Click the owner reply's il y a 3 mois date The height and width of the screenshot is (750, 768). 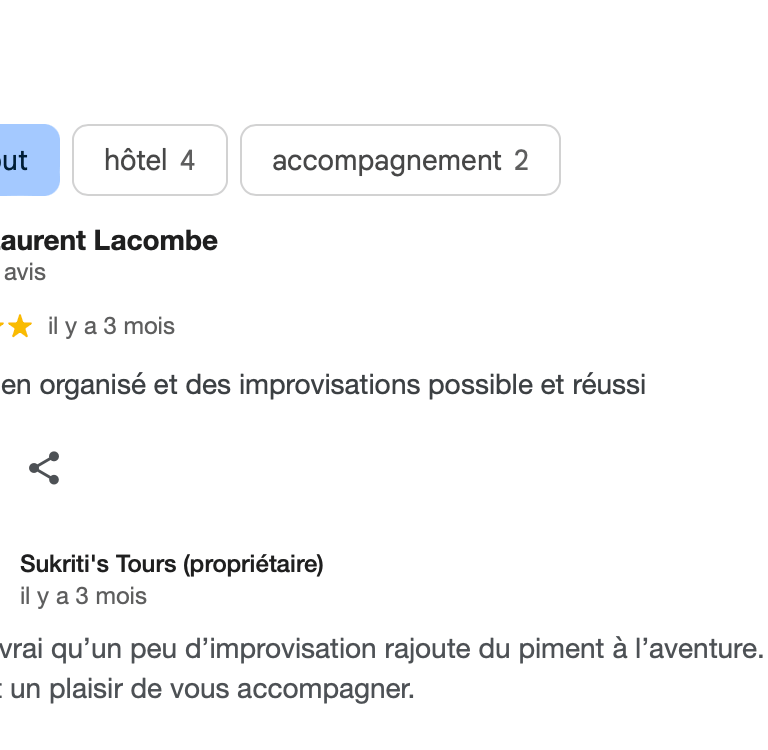click(x=83, y=596)
